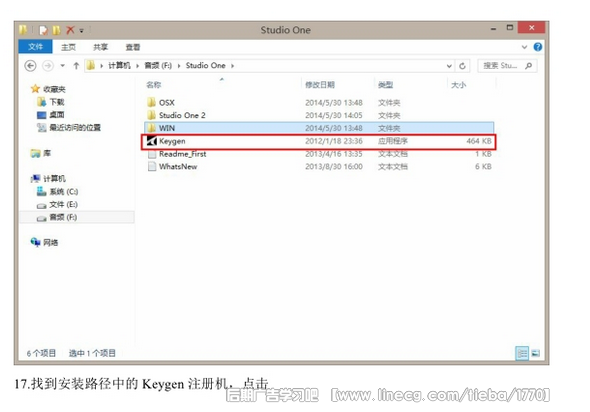Screen dimensions: 590x412
Task: Click the Studio One breadcrumb segment
Action: 205,65
